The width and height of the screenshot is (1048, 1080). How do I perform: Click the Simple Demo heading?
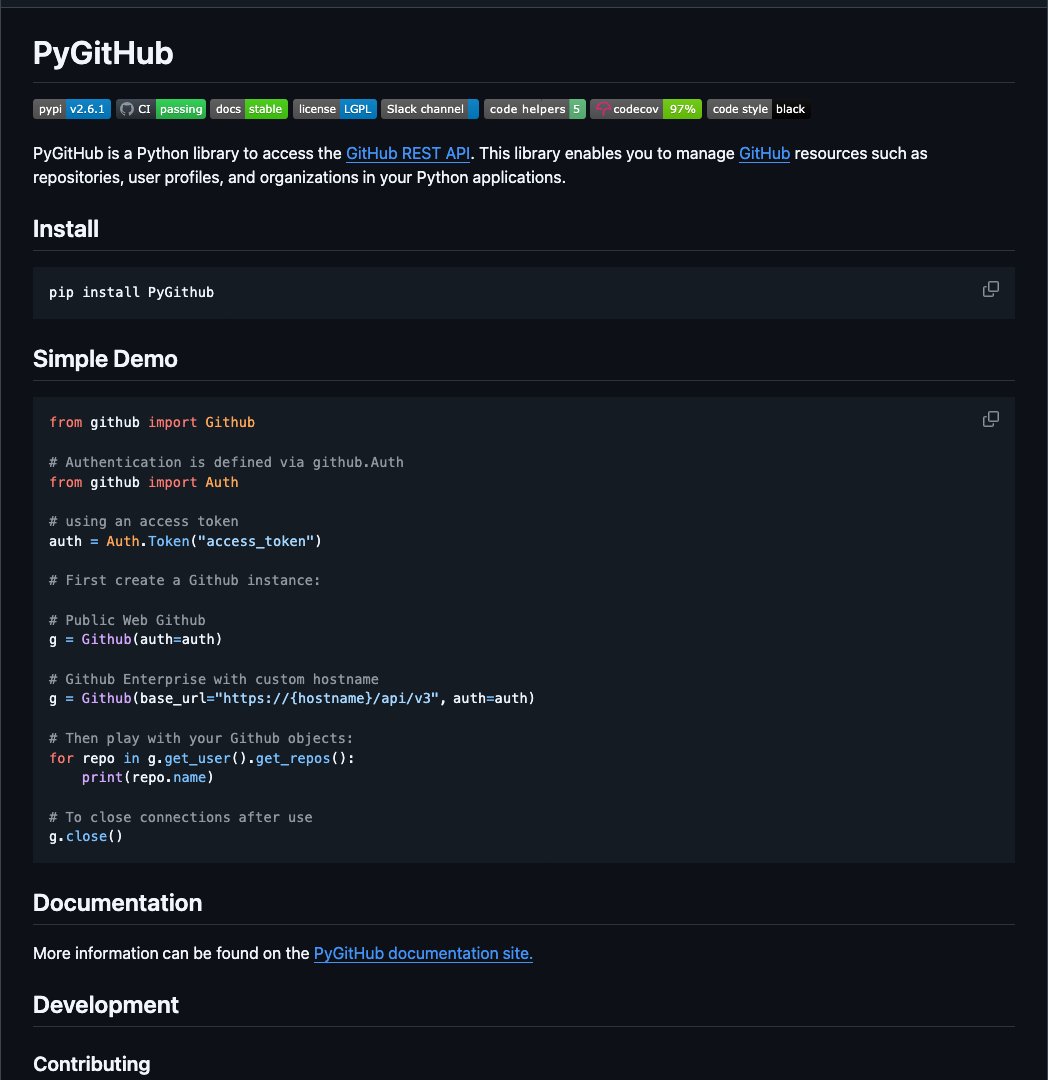[105, 359]
